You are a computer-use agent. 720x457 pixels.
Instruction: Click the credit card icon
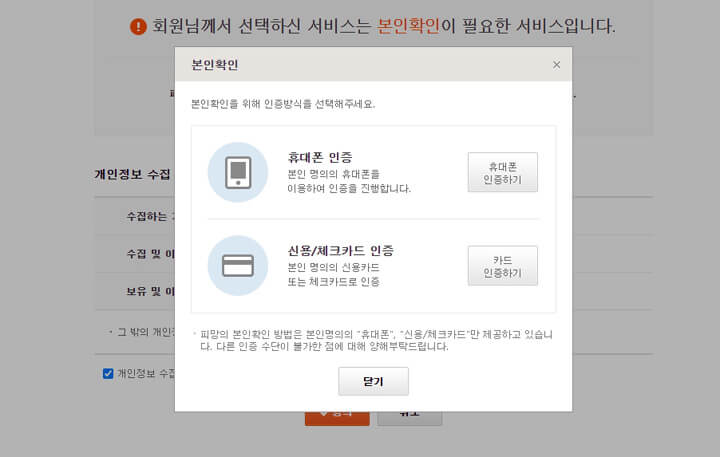pos(238,265)
